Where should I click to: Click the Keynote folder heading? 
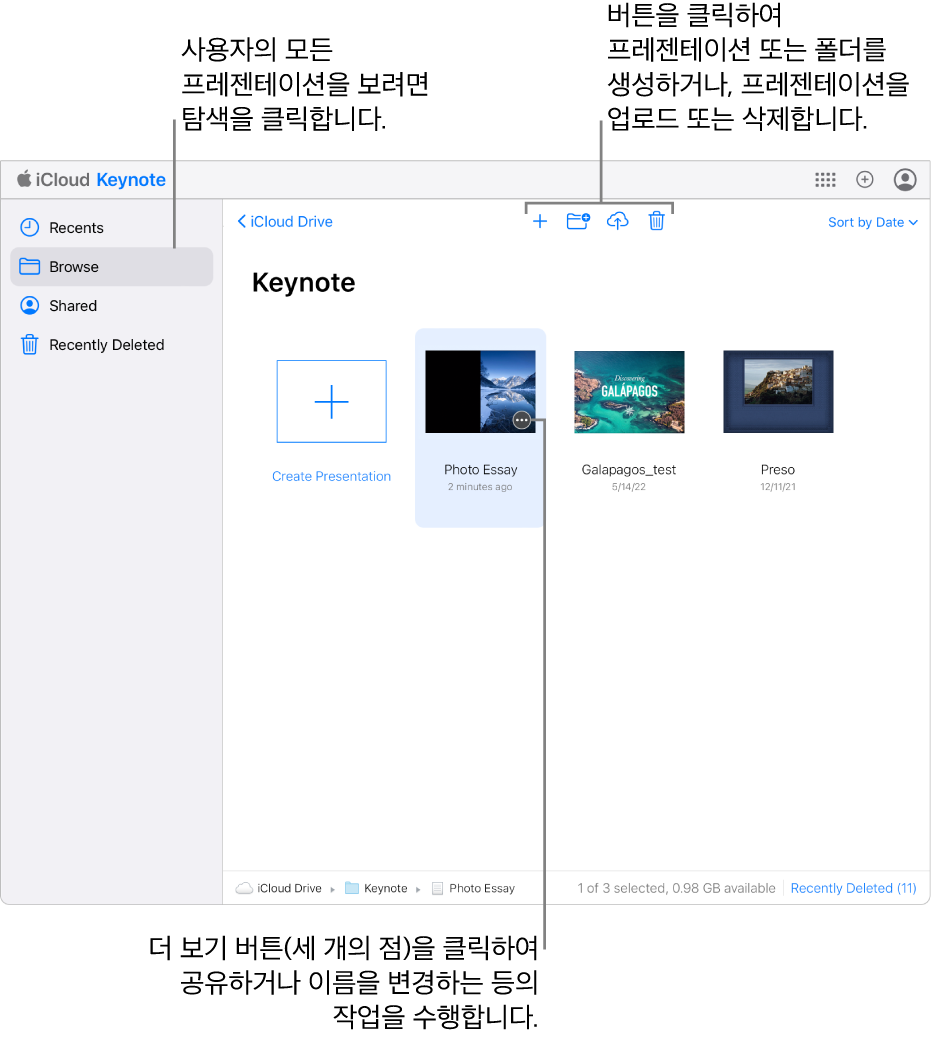(304, 283)
